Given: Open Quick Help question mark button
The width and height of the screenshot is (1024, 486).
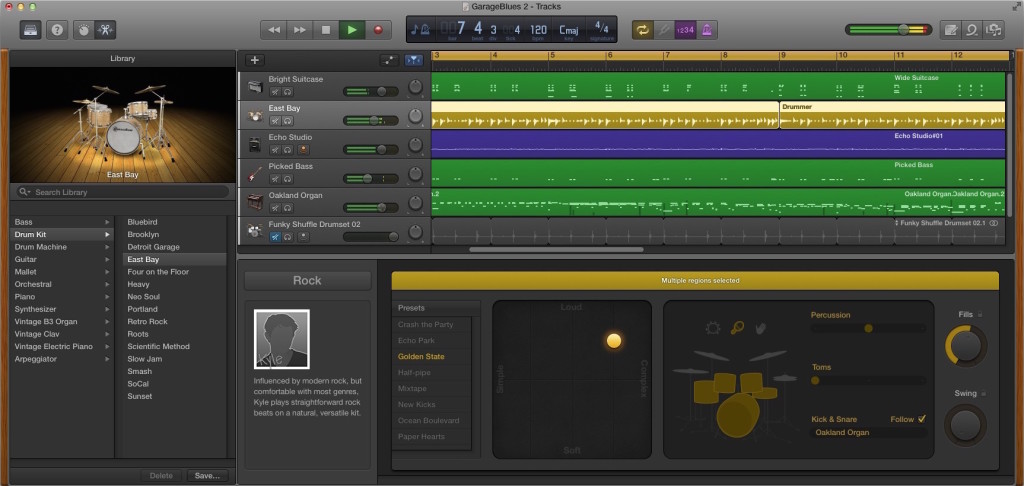Looking at the screenshot, I should [57, 29].
